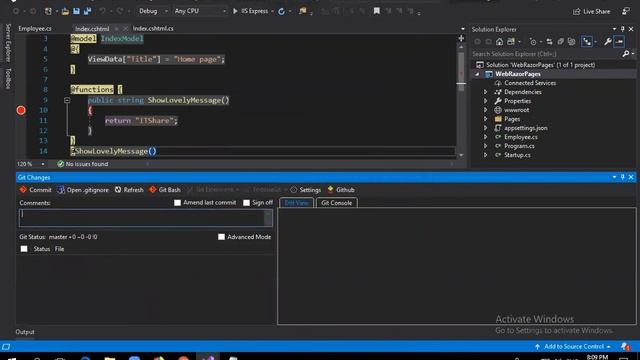Viewport: 640px width, 360px height.
Task: Click the browser refresh icon beside IIS Express
Action: (x=282, y=11)
